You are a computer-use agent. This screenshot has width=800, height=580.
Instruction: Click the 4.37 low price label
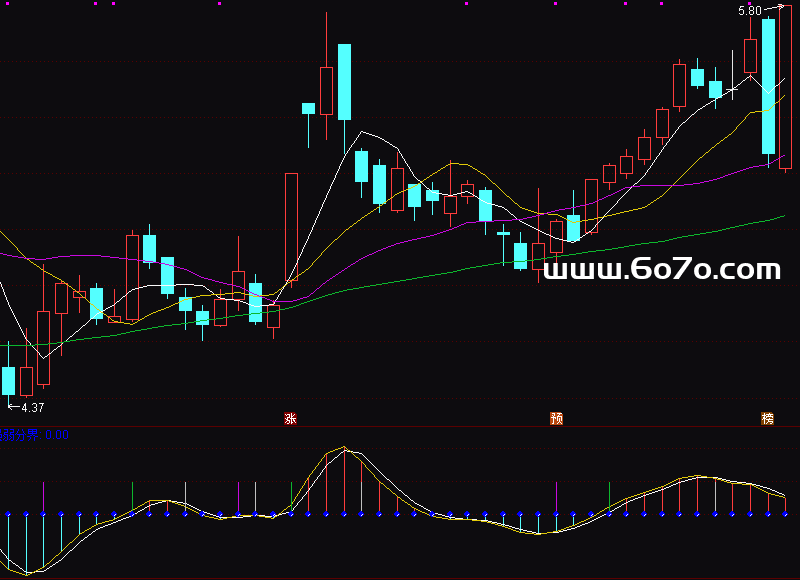click(x=32, y=408)
